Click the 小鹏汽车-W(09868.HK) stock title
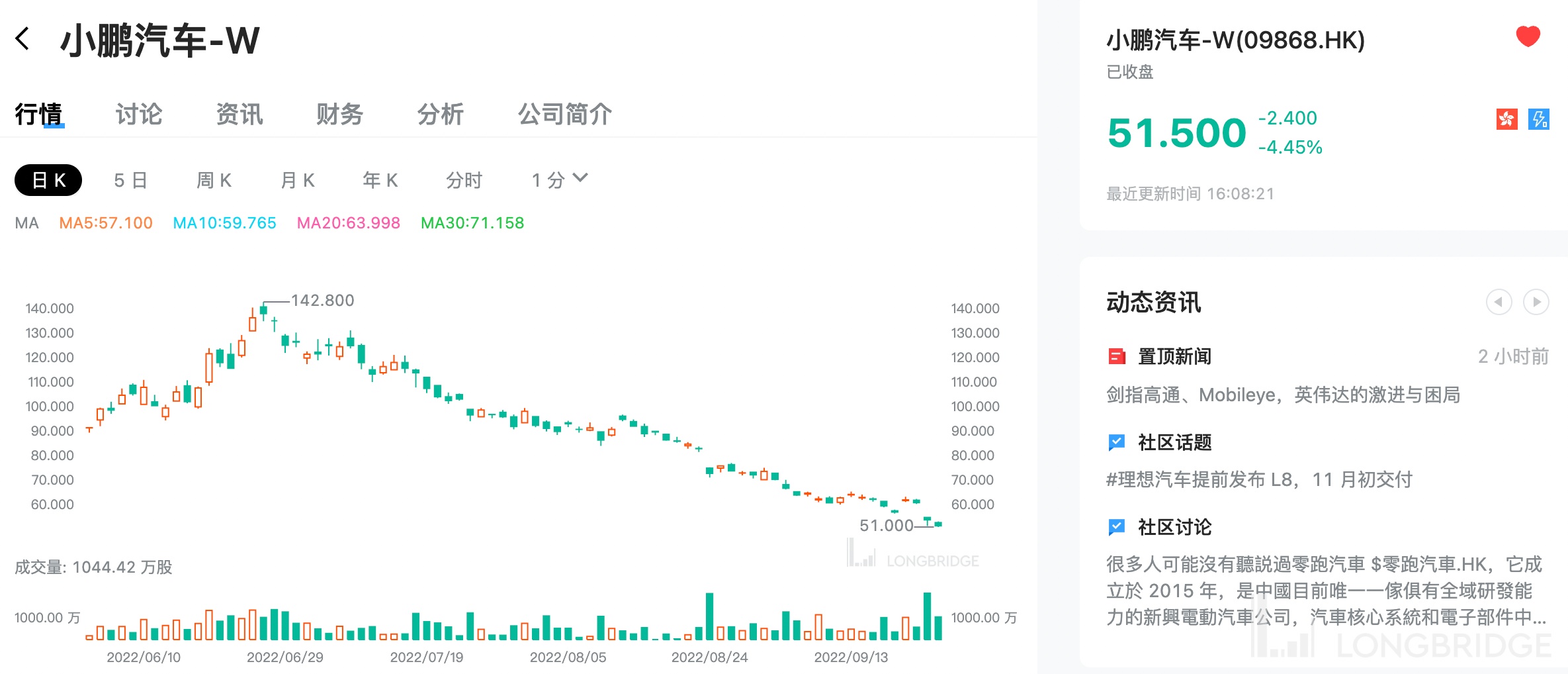Screen dimensions: 1568x674 (1236, 40)
